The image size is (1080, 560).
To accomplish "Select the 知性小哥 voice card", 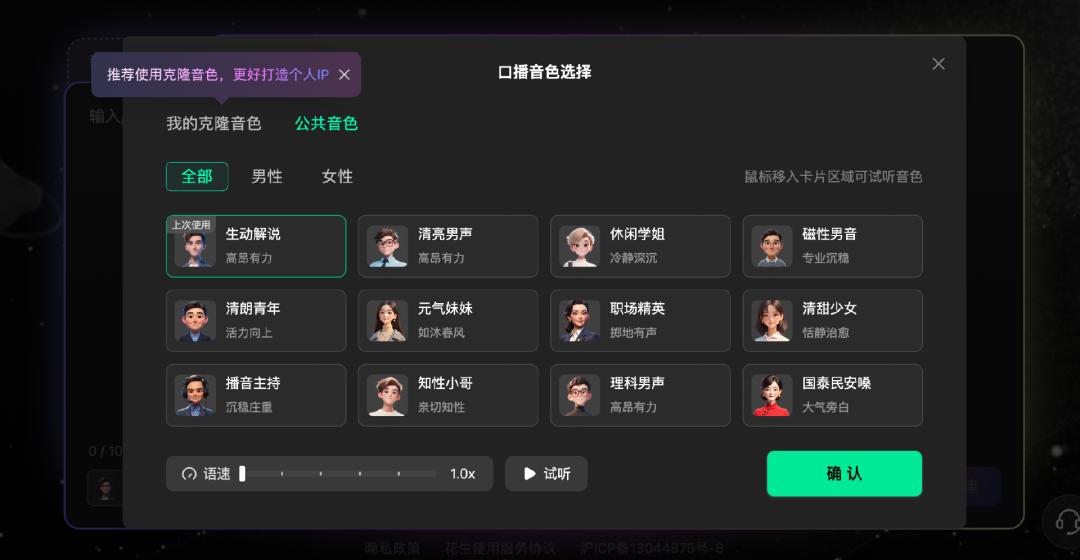I will 448,395.
